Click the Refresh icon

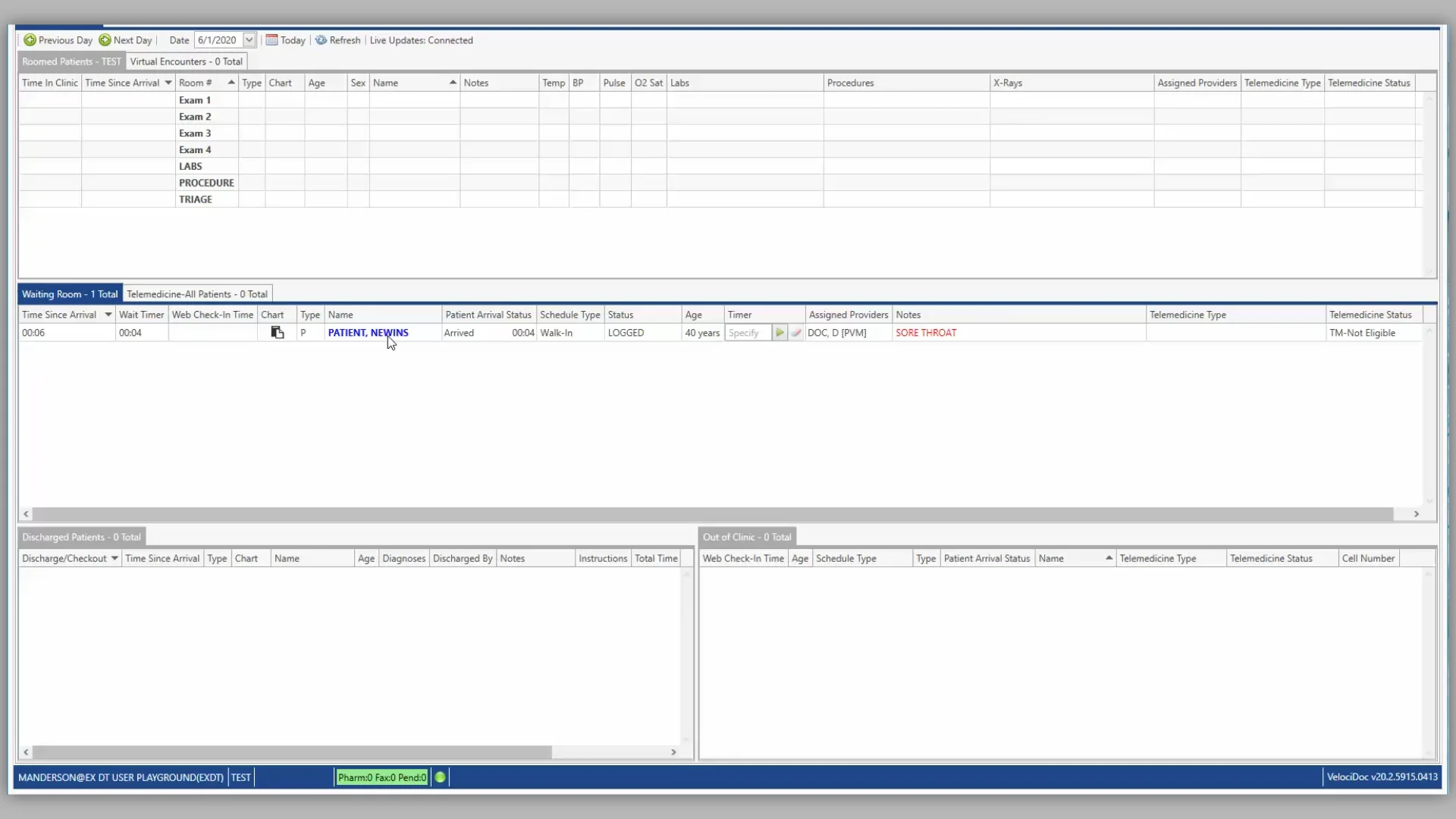[x=322, y=40]
